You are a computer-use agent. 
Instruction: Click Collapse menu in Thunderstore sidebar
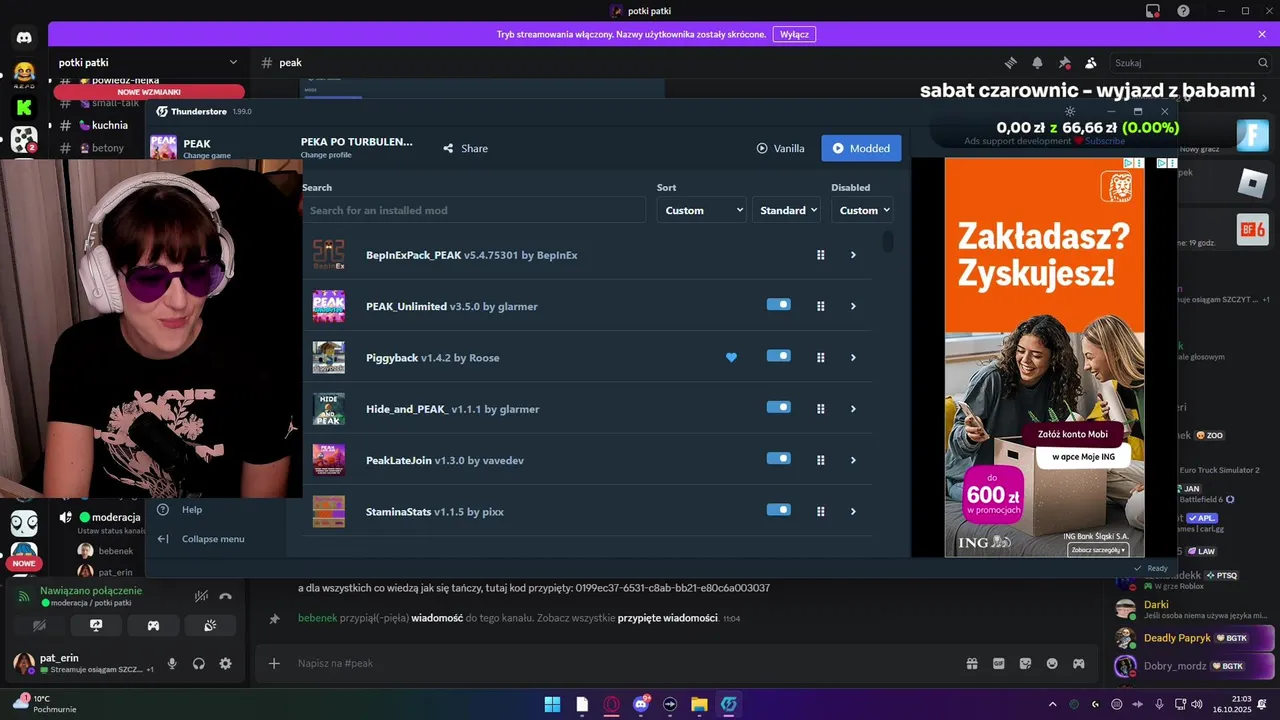tap(201, 538)
